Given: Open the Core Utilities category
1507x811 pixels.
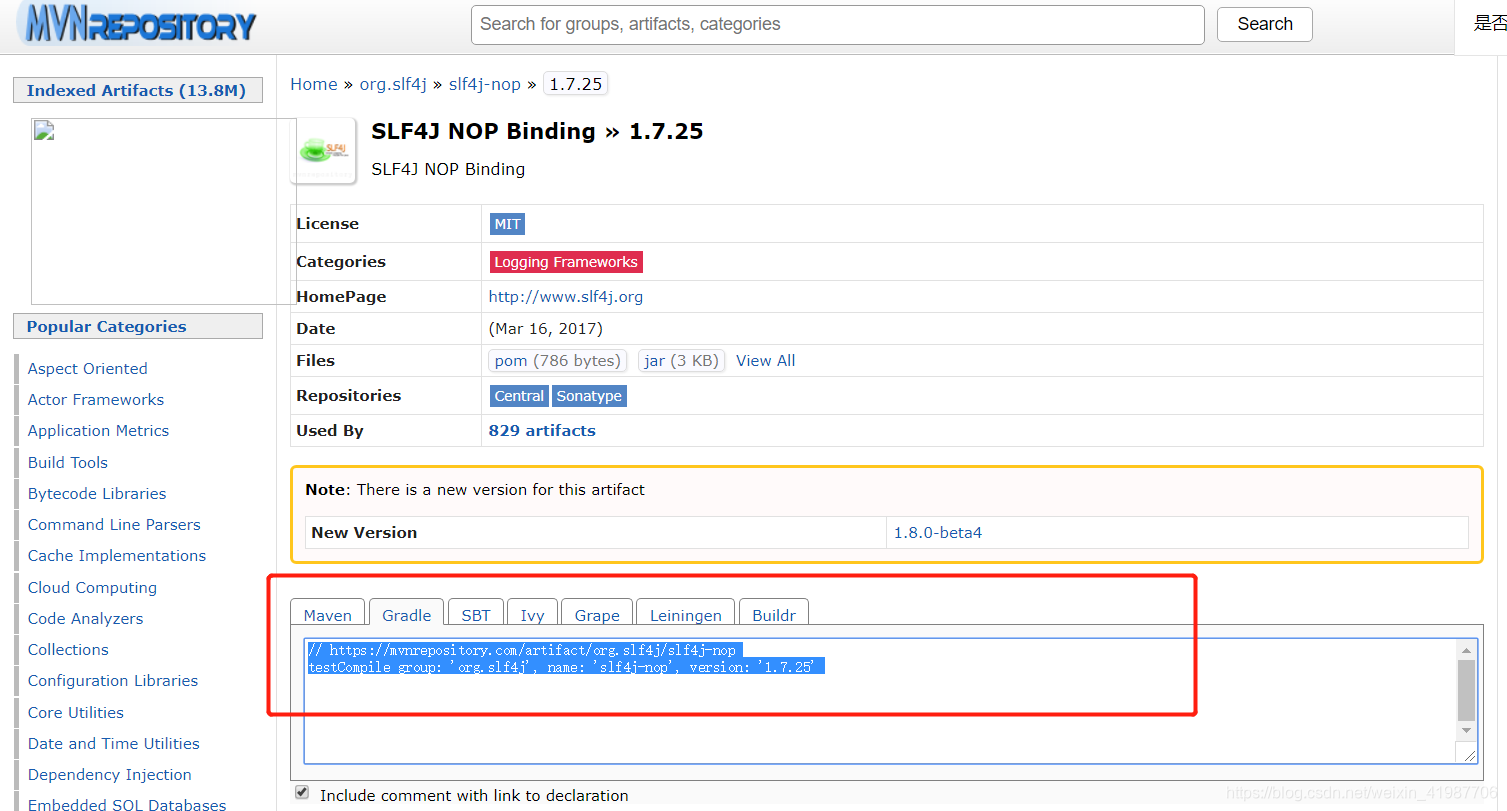Looking at the screenshot, I should pyautogui.click(x=76, y=712).
